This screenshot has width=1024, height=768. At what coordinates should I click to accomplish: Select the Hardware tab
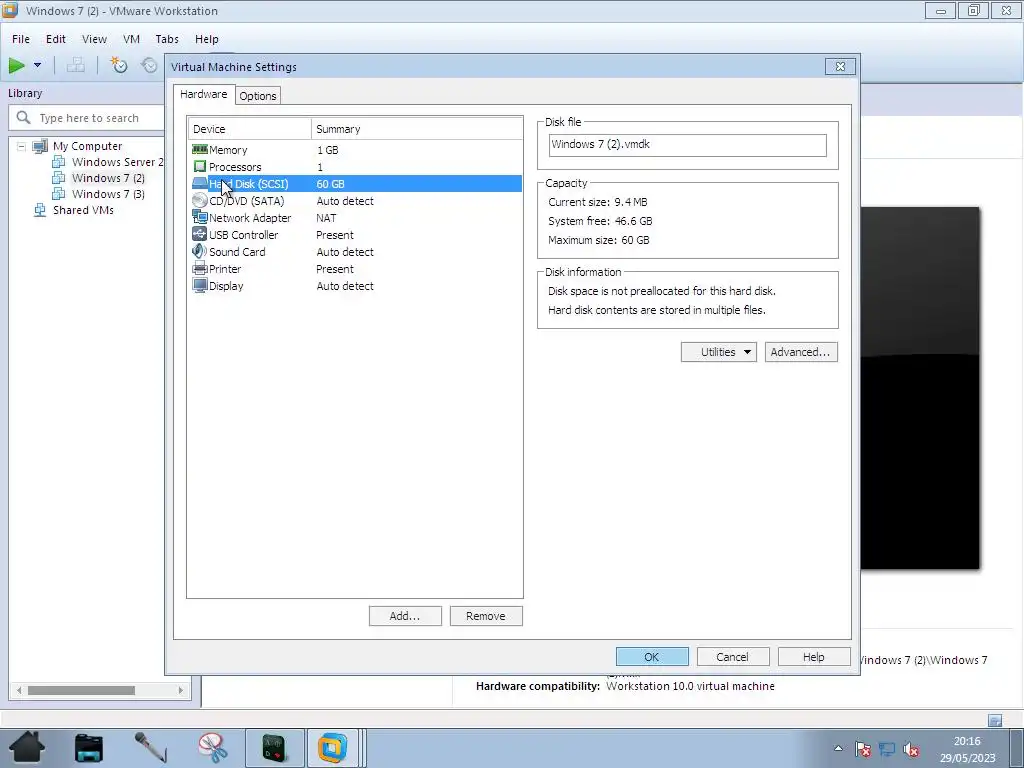204,94
